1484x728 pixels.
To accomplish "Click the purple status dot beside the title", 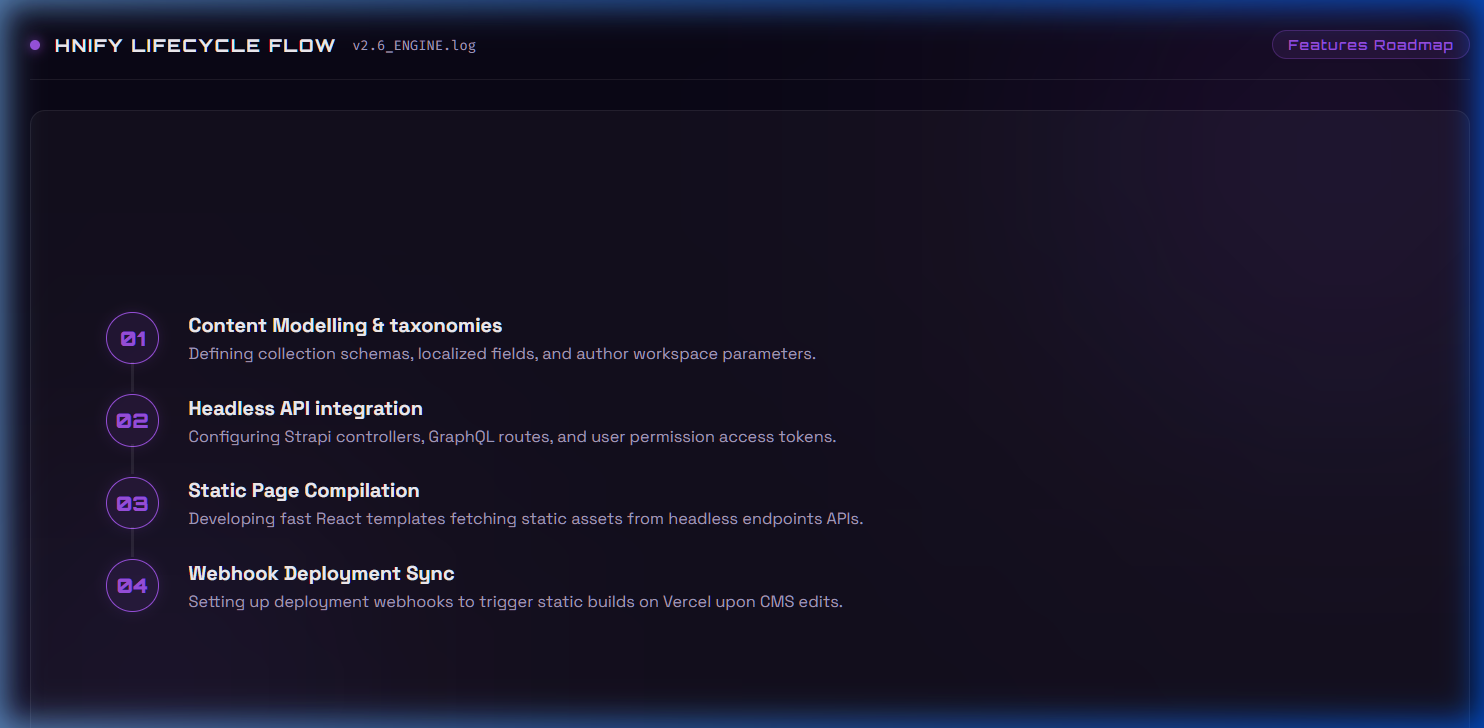I will (35, 45).
